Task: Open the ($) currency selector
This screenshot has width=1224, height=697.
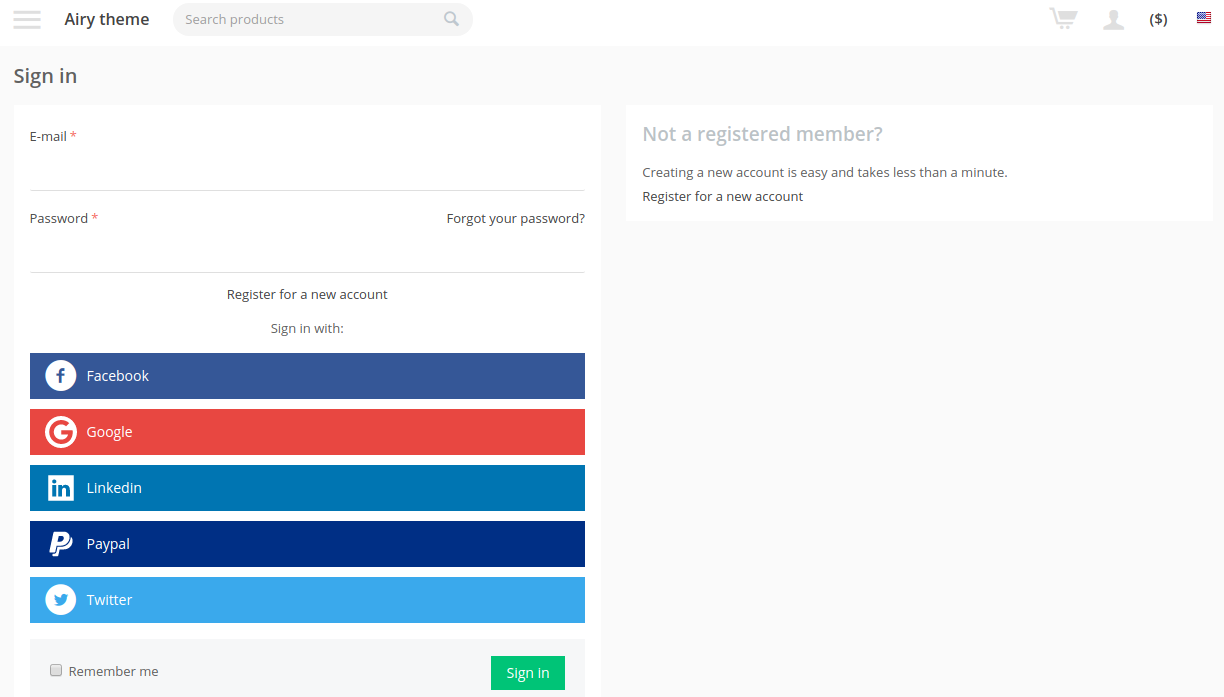Action: pyautogui.click(x=1158, y=19)
